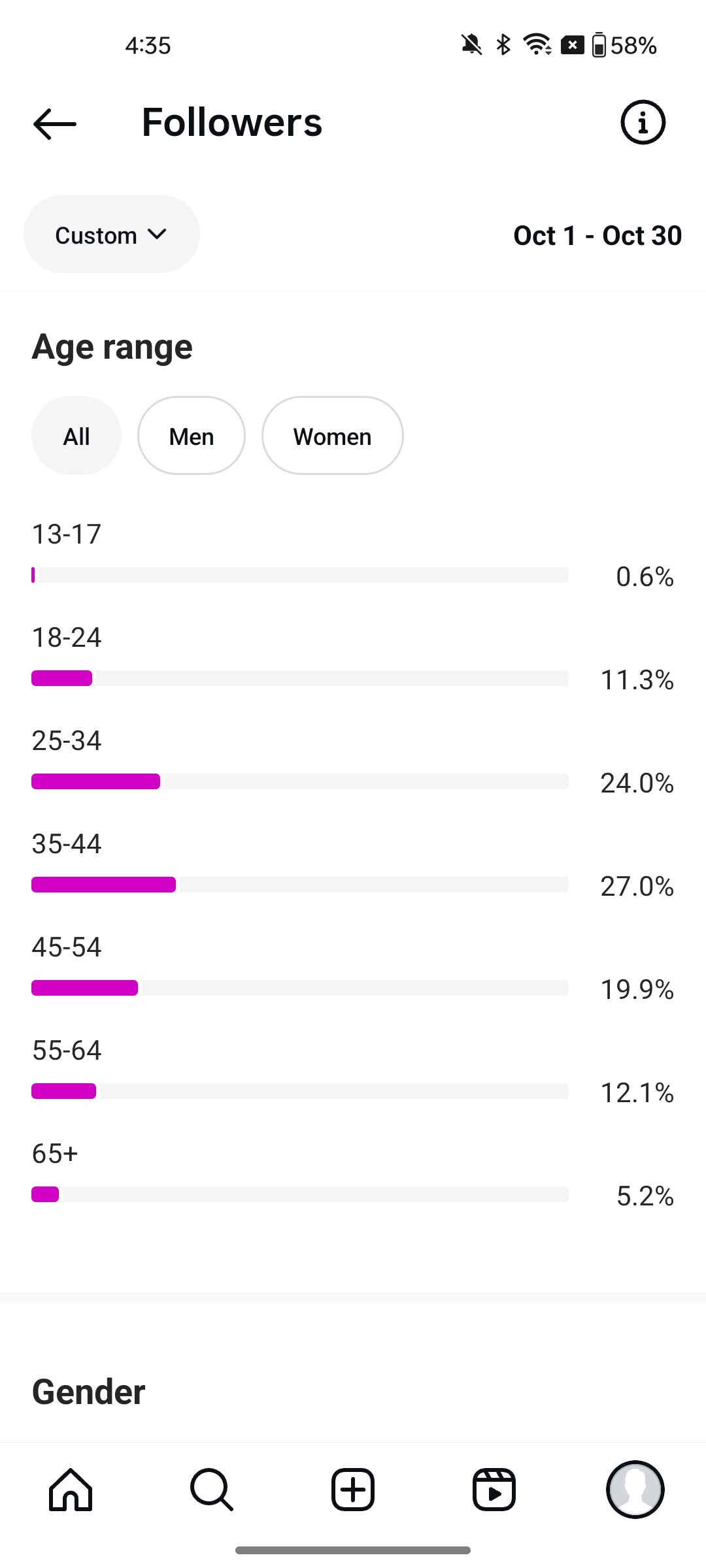Viewport: 706px width, 1568px height.
Task: Go to the Home feed icon
Action: click(x=71, y=1490)
